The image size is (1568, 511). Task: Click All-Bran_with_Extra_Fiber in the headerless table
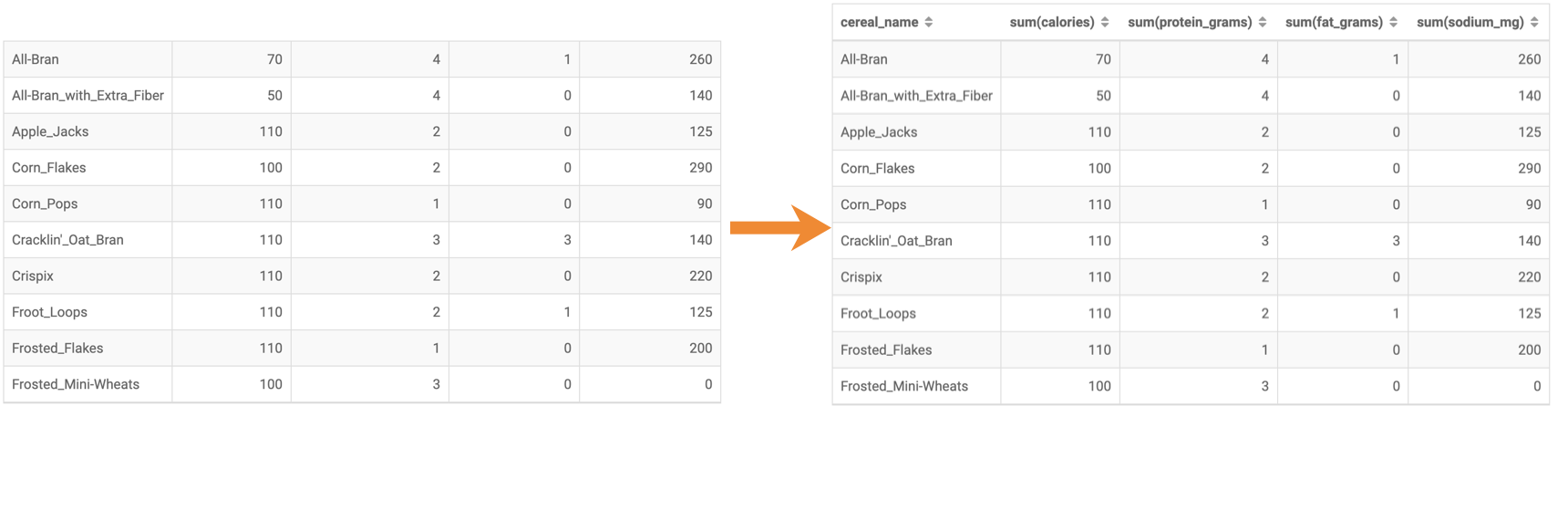pos(88,95)
